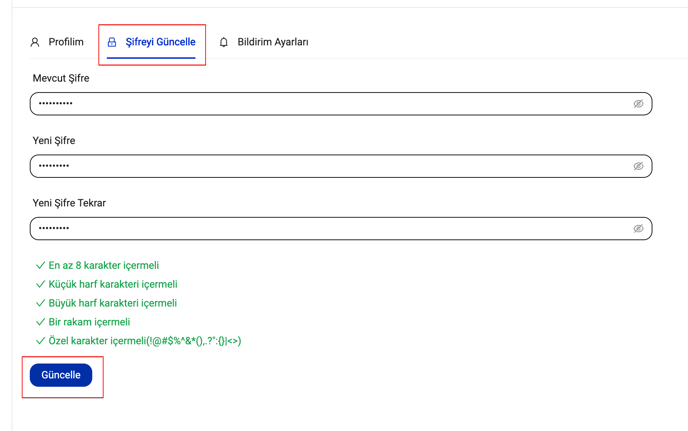Click checkmark beside 'Küçük harf karakteri içermeli'

coord(40,285)
